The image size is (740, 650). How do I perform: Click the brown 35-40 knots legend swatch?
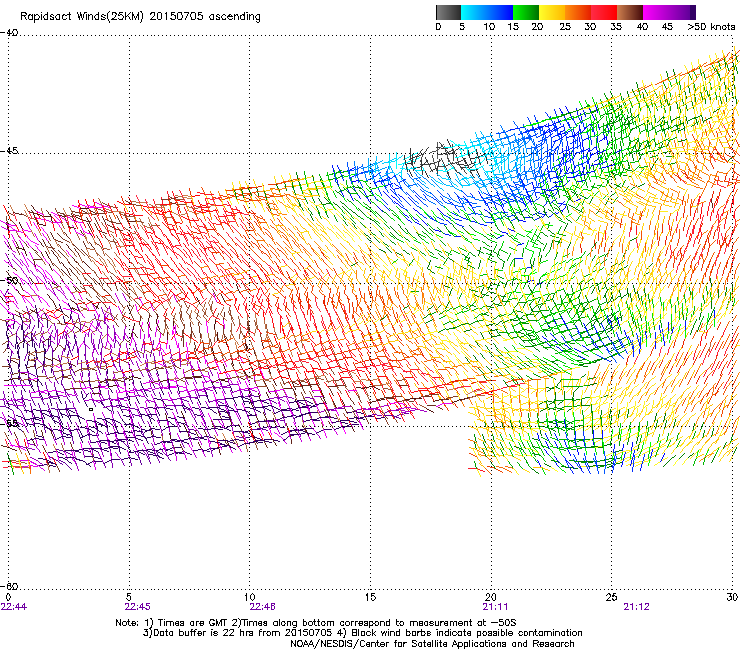(630, 12)
